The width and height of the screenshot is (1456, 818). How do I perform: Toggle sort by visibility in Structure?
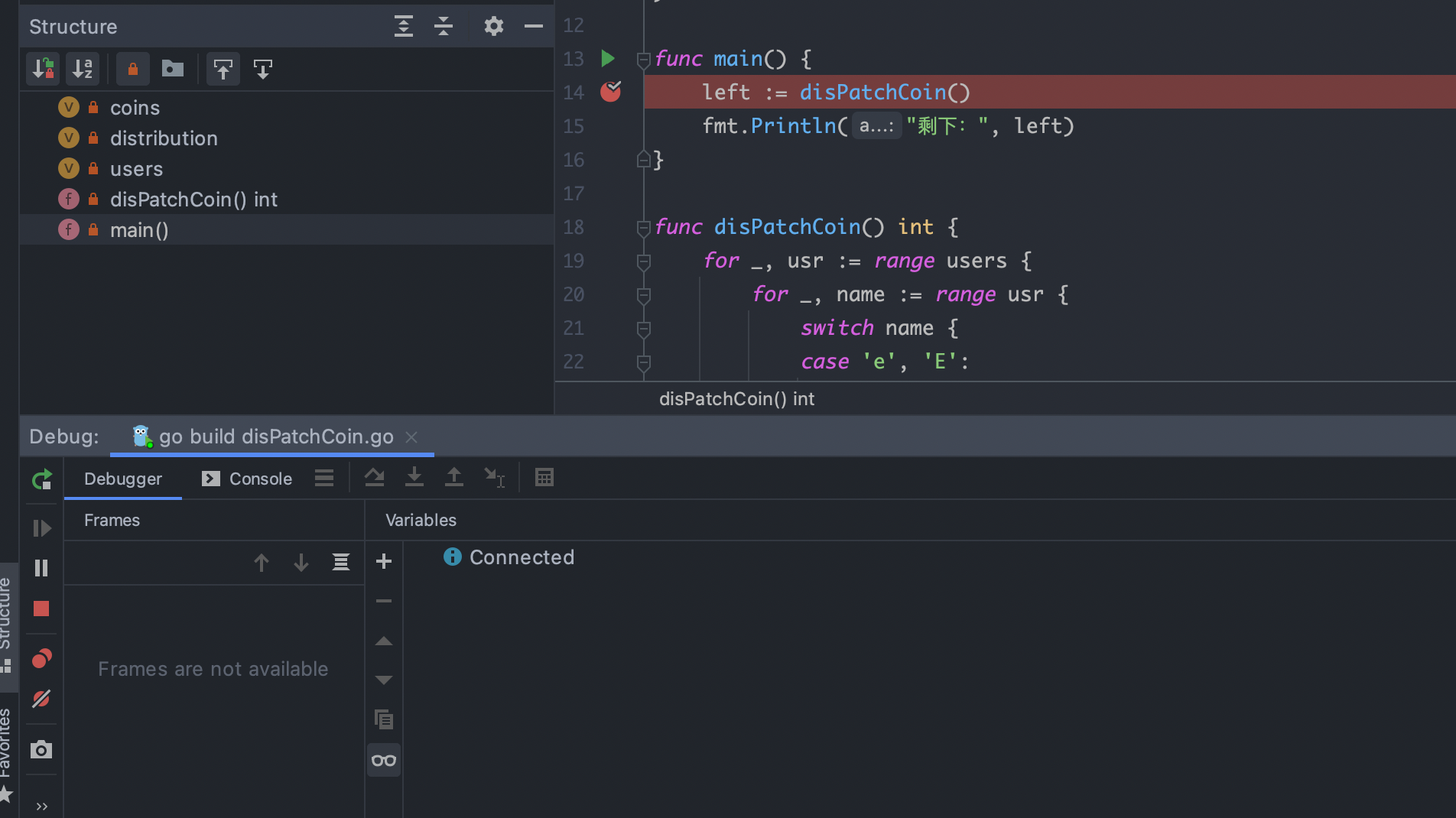(43, 70)
